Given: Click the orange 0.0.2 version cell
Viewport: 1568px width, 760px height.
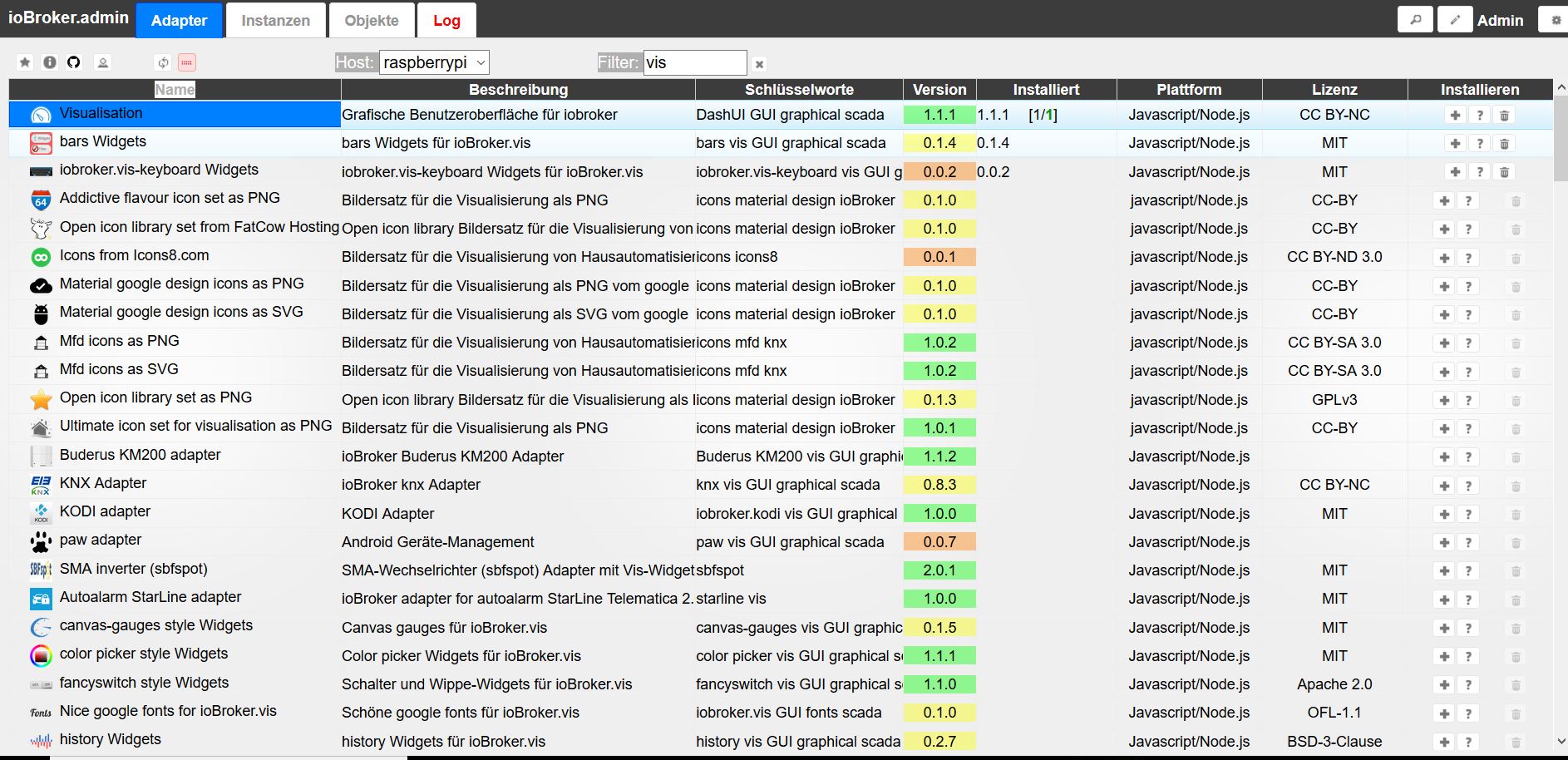Looking at the screenshot, I should (x=939, y=172).
